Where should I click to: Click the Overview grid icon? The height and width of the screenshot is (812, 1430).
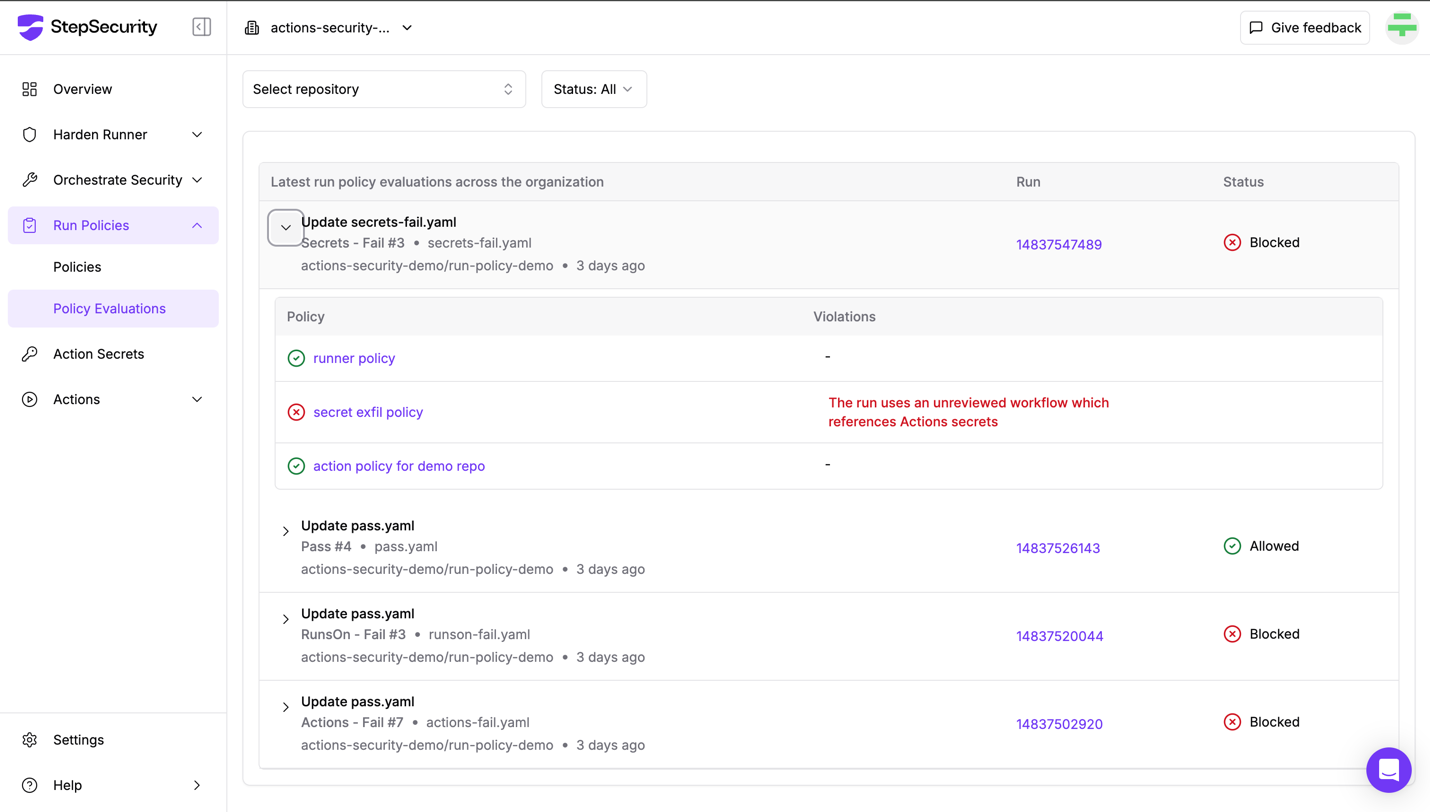(x=30, y=89)
